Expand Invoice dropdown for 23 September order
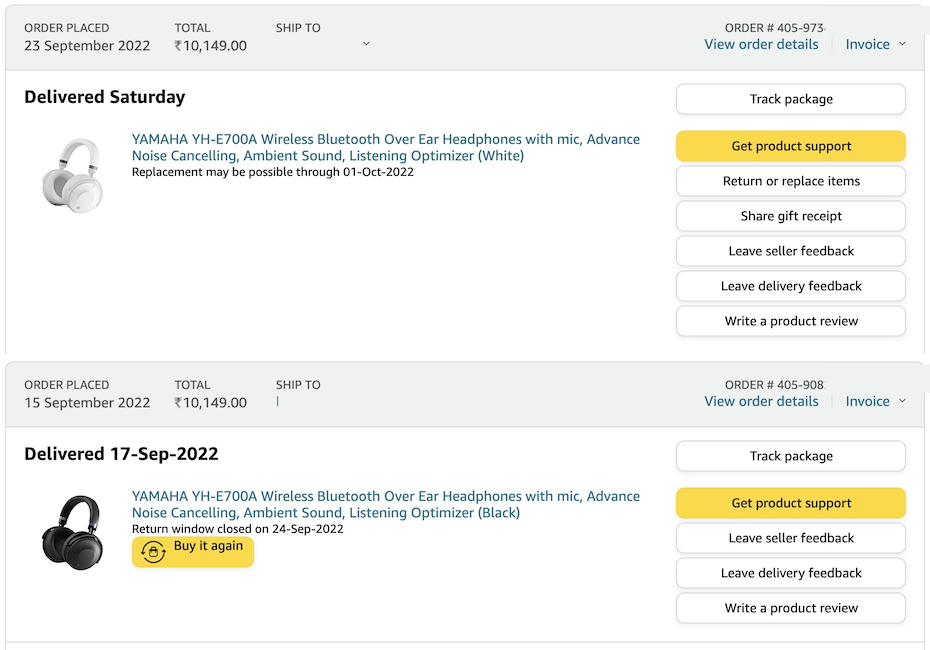Image resolution: width=930 pixels, height=650 pixels. (x=876, y=44)
